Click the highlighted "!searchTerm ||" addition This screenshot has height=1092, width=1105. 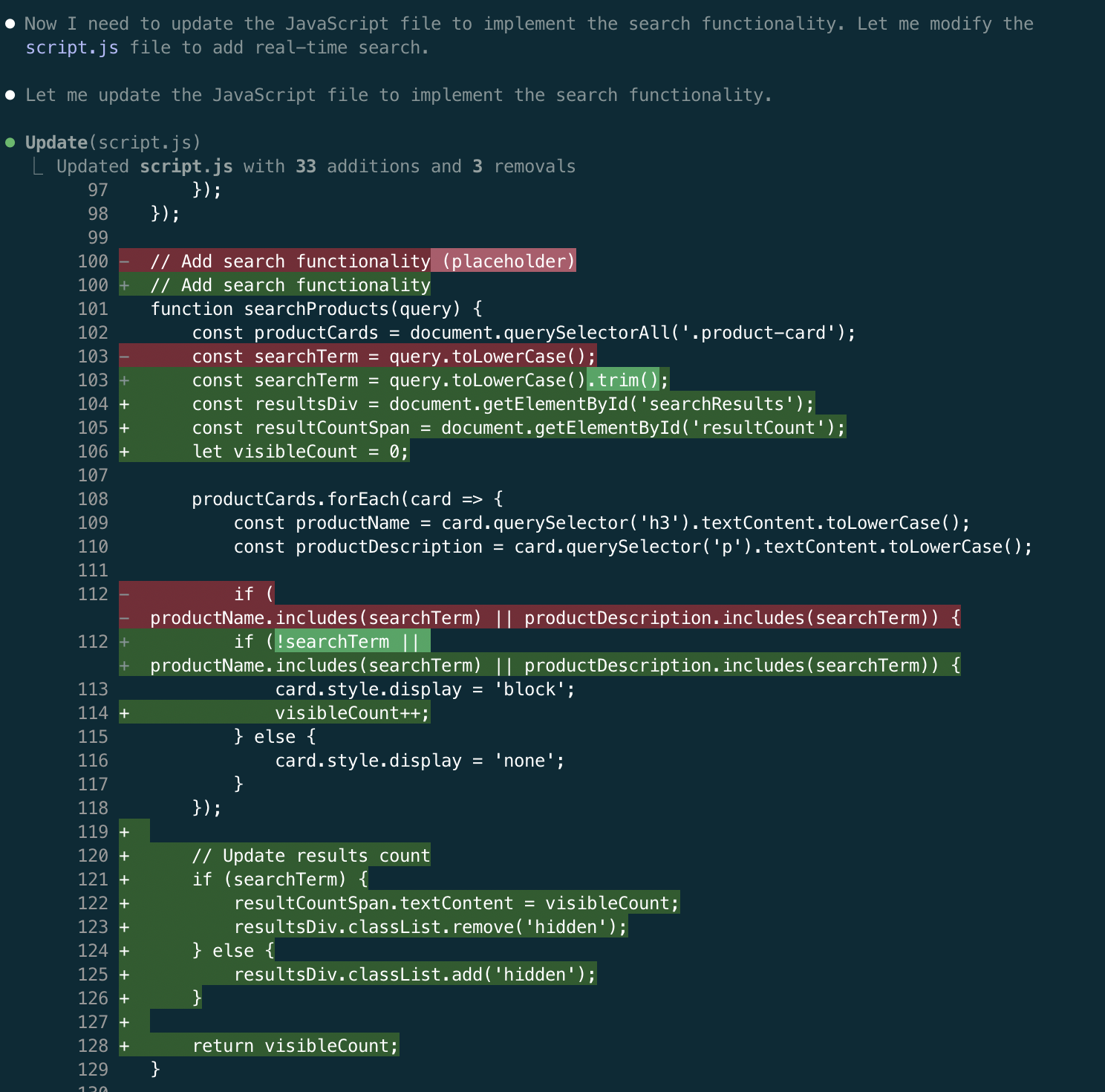[347, 642]
